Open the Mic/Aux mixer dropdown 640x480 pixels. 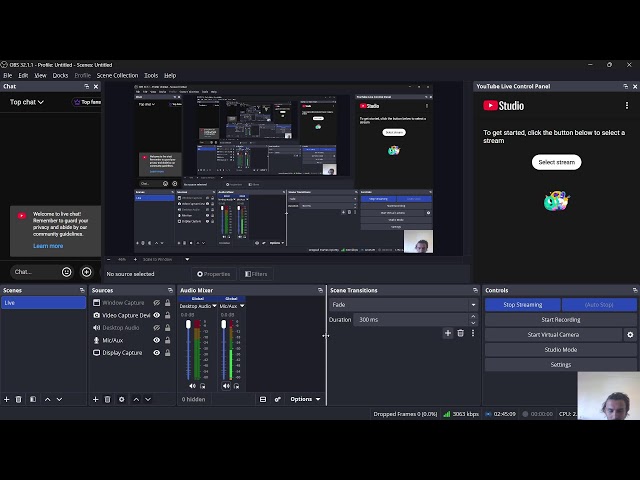click(242, 306)
